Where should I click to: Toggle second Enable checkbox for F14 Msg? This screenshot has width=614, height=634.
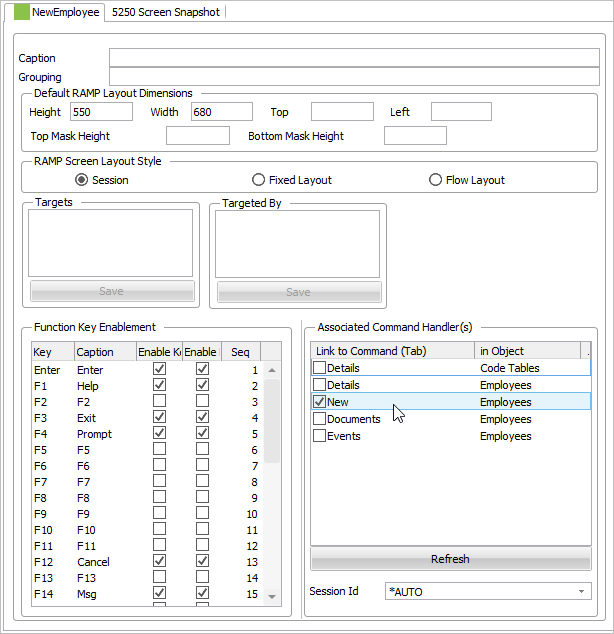(x=203, y=593)
